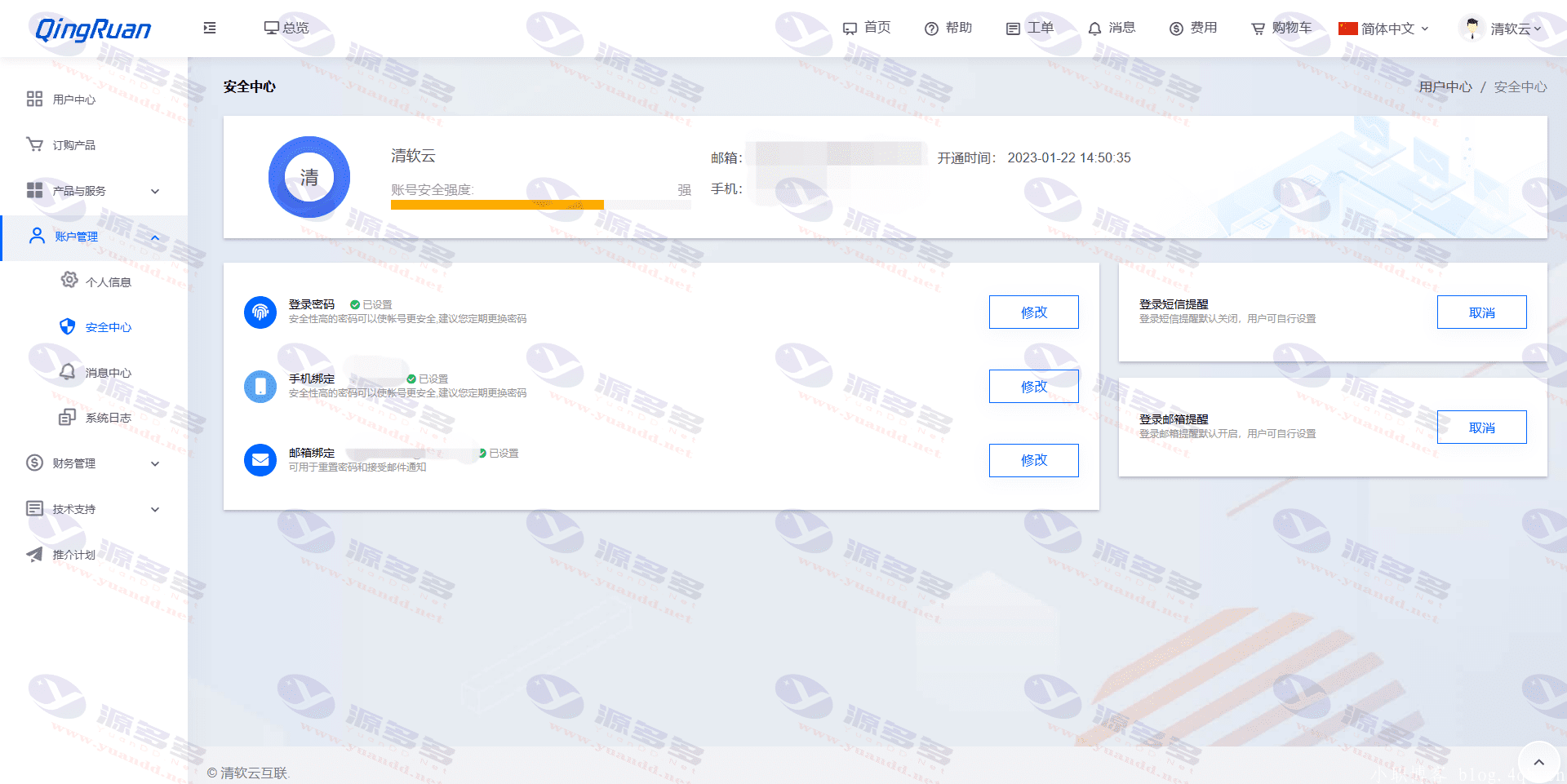The height and width of the screenshot is (784, 1567).
Task: Click the 开通时间 2023-01-22 14:50:35 value
Action: click(x=1069, y=157)
